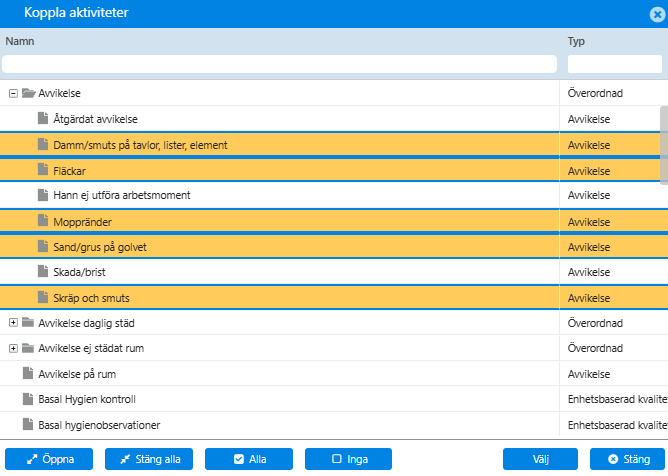Click the folder icon of Avvikelse ej städat rum
The image size is (668, 476).
[28, 348]
